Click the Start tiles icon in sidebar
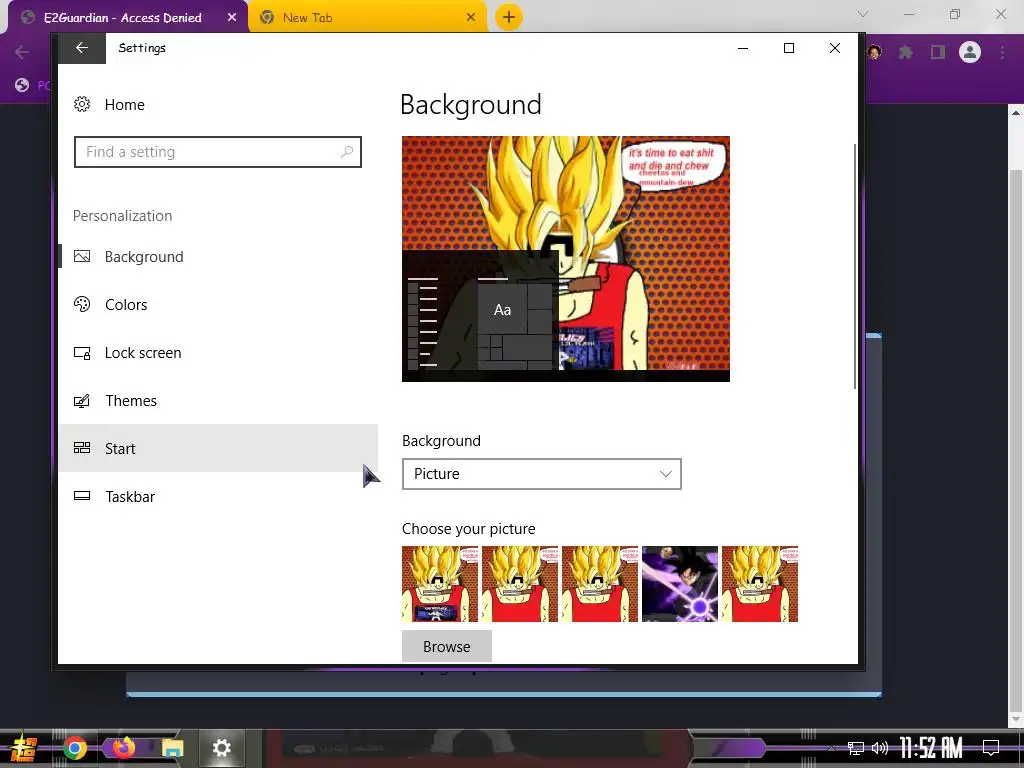Screen dimensions: 1024x768 pyautogui.click(x=82, y=448)
